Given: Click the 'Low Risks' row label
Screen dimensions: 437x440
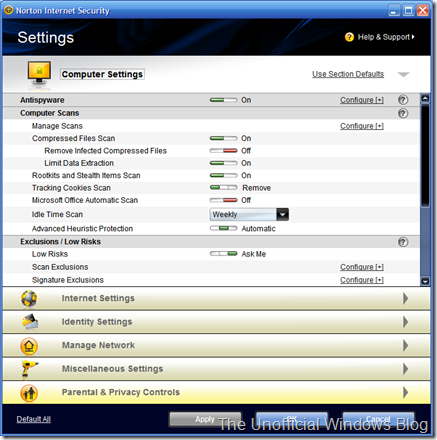Looking at the screenshot, I should (x=50, y=254).
